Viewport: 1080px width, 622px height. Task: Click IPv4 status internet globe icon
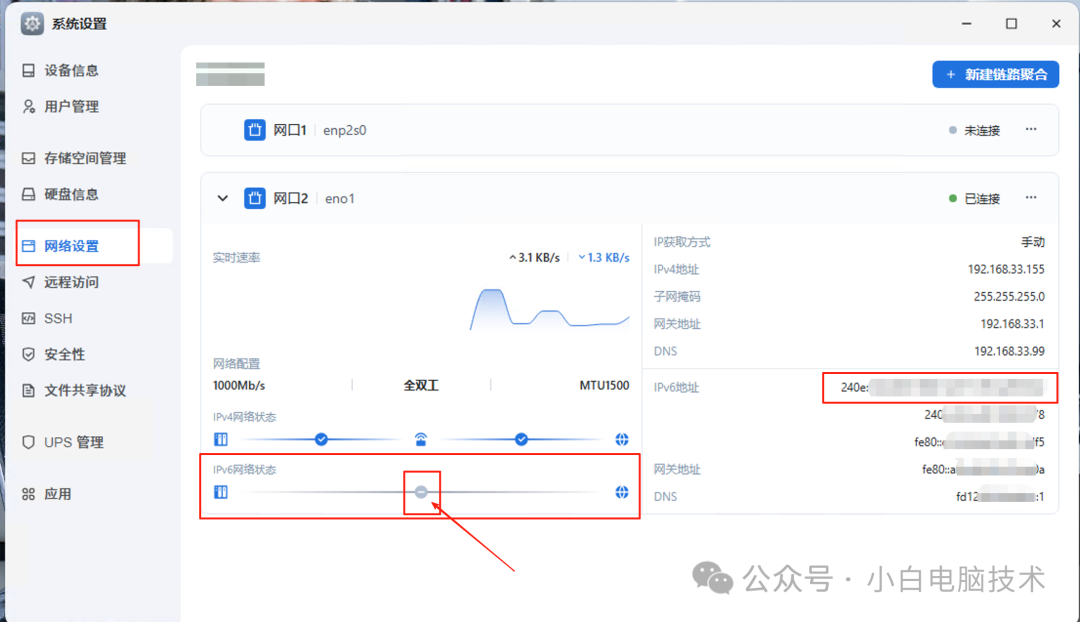[622, 439]
